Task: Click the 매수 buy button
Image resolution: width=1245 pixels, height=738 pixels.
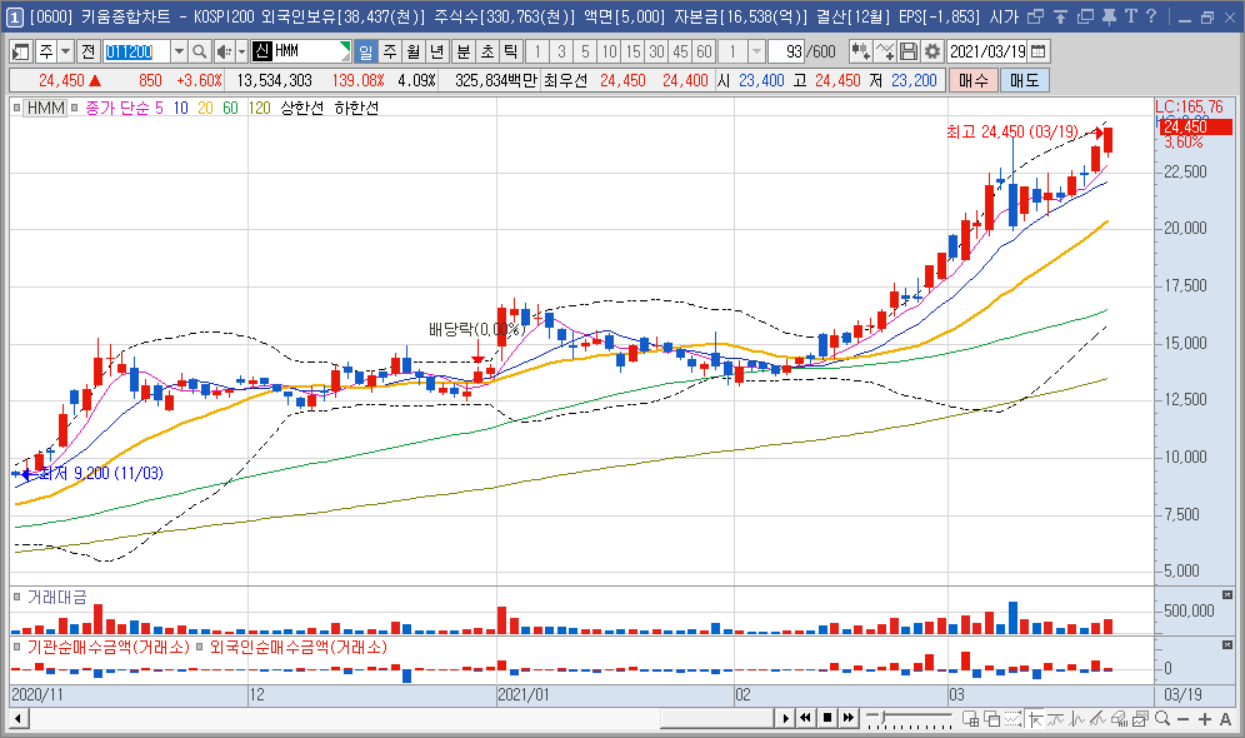Action: click(x=973, y=81)
